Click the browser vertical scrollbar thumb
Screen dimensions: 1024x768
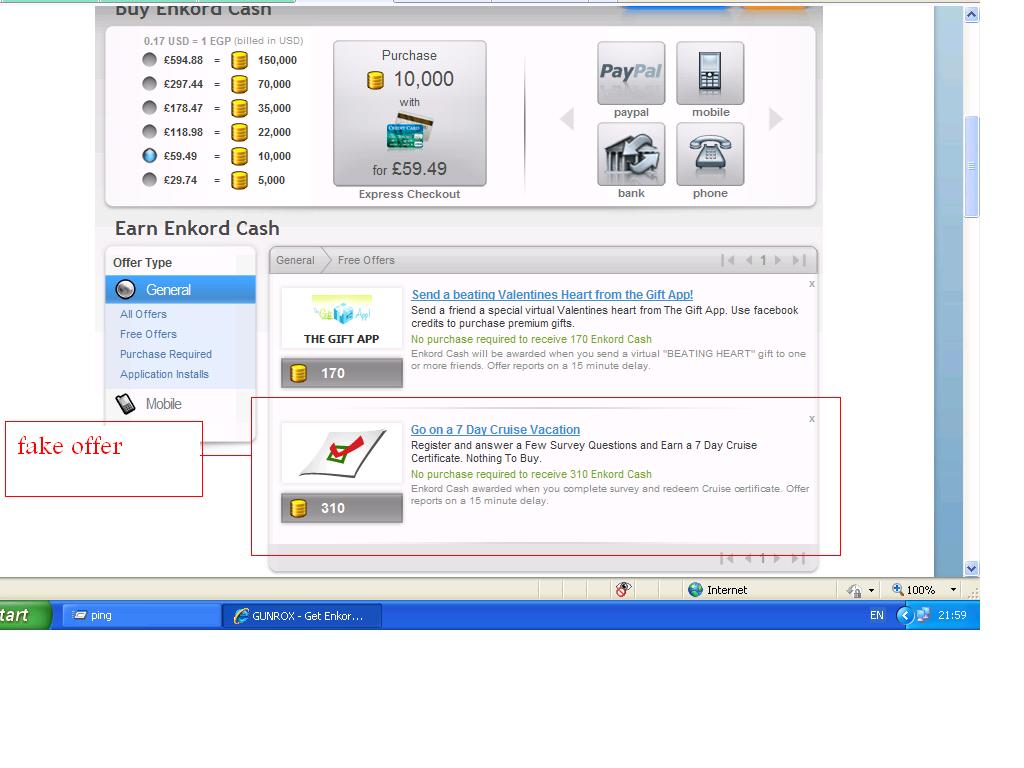(971, 166)
